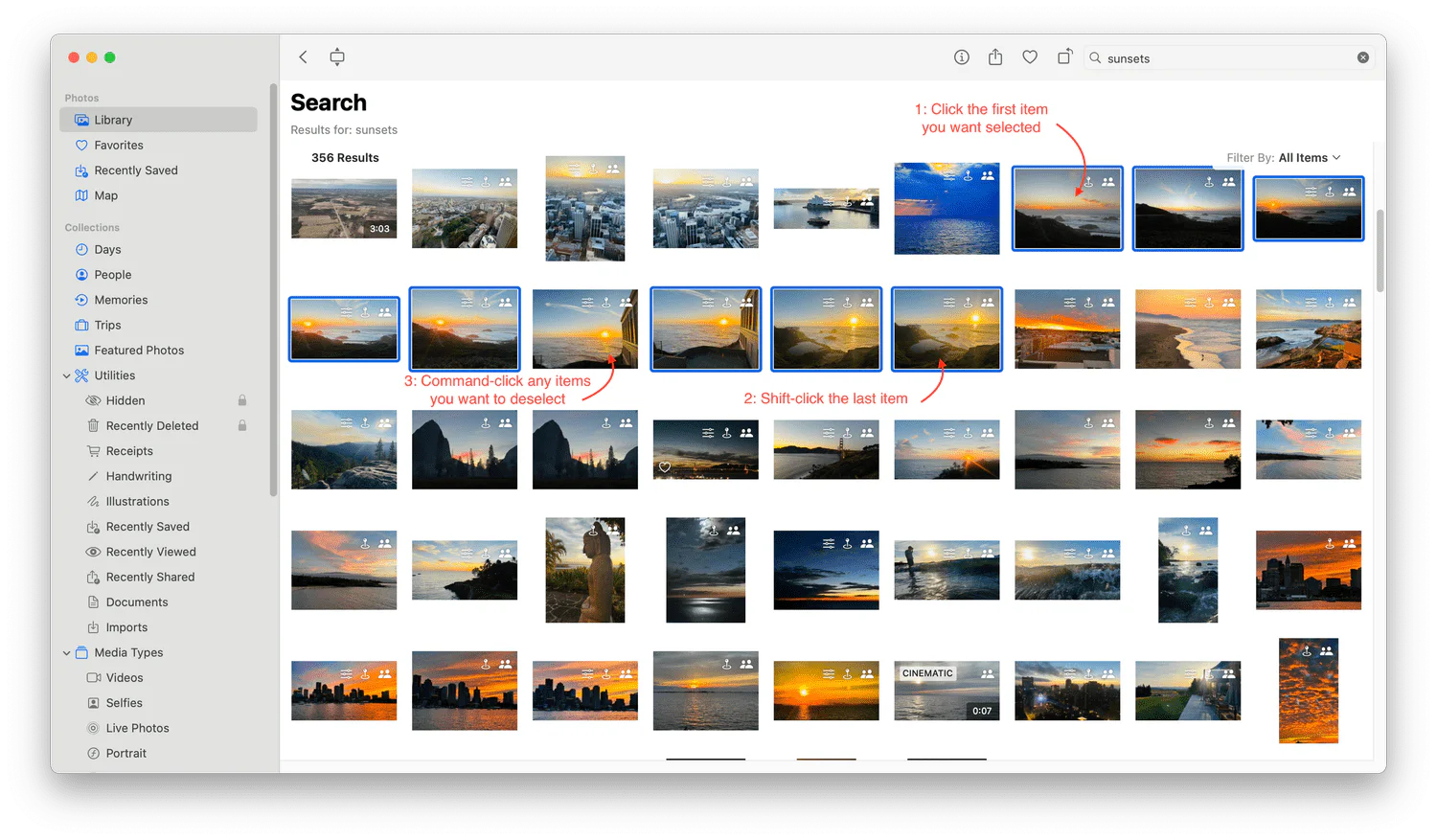
Task: Open Trips collection
Action: tap(158, 325)
